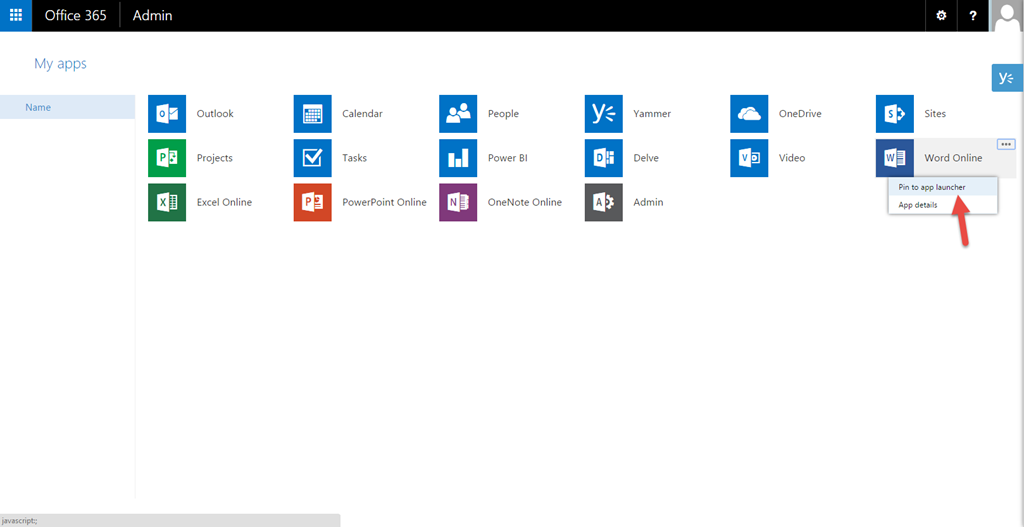The height and width of the screenshot is (527, 1024).
Task: Open the Yammer app tile icon
Action: (604, 114)
